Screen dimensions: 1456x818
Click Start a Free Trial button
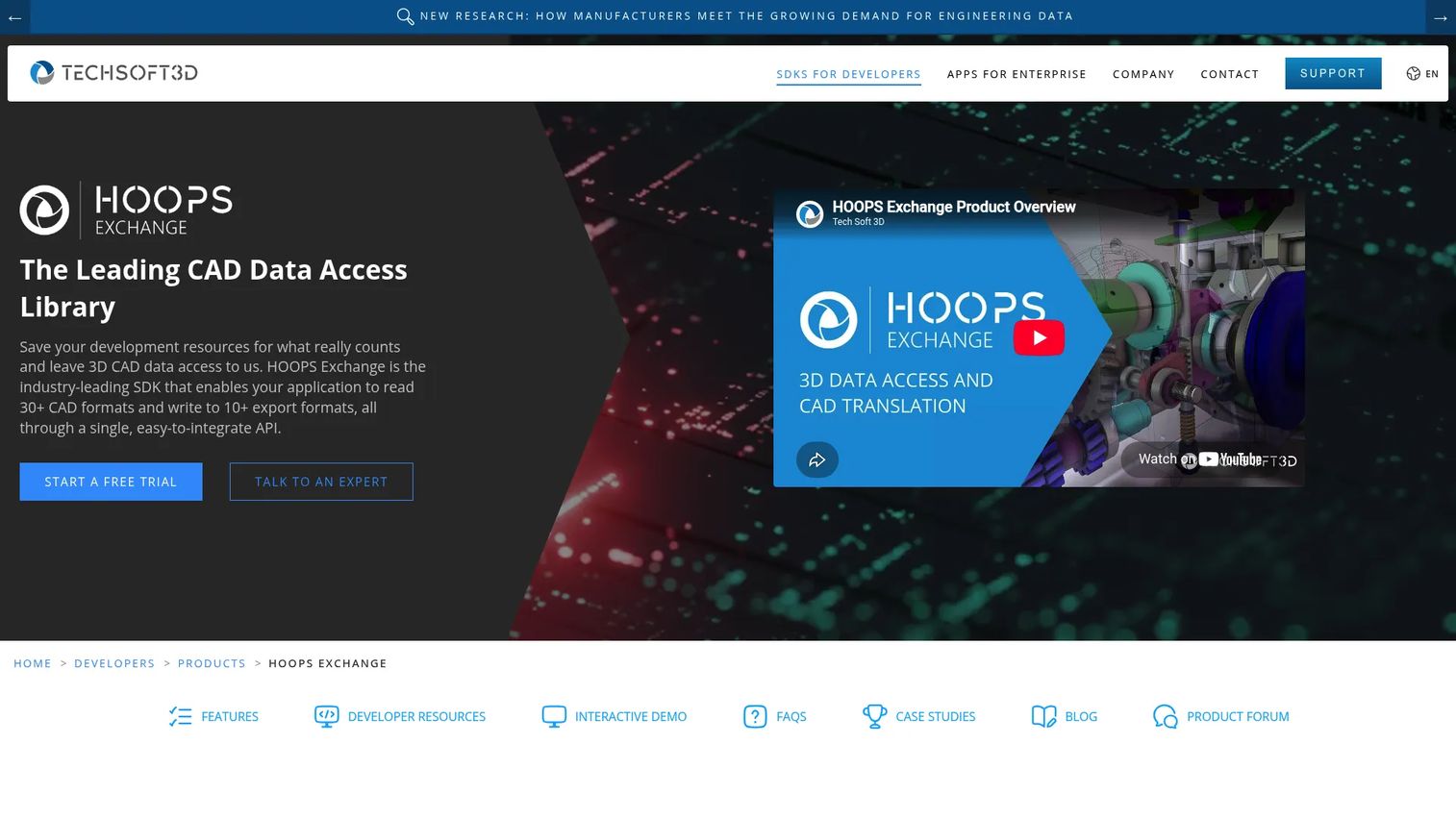click(x=111, y=482)
